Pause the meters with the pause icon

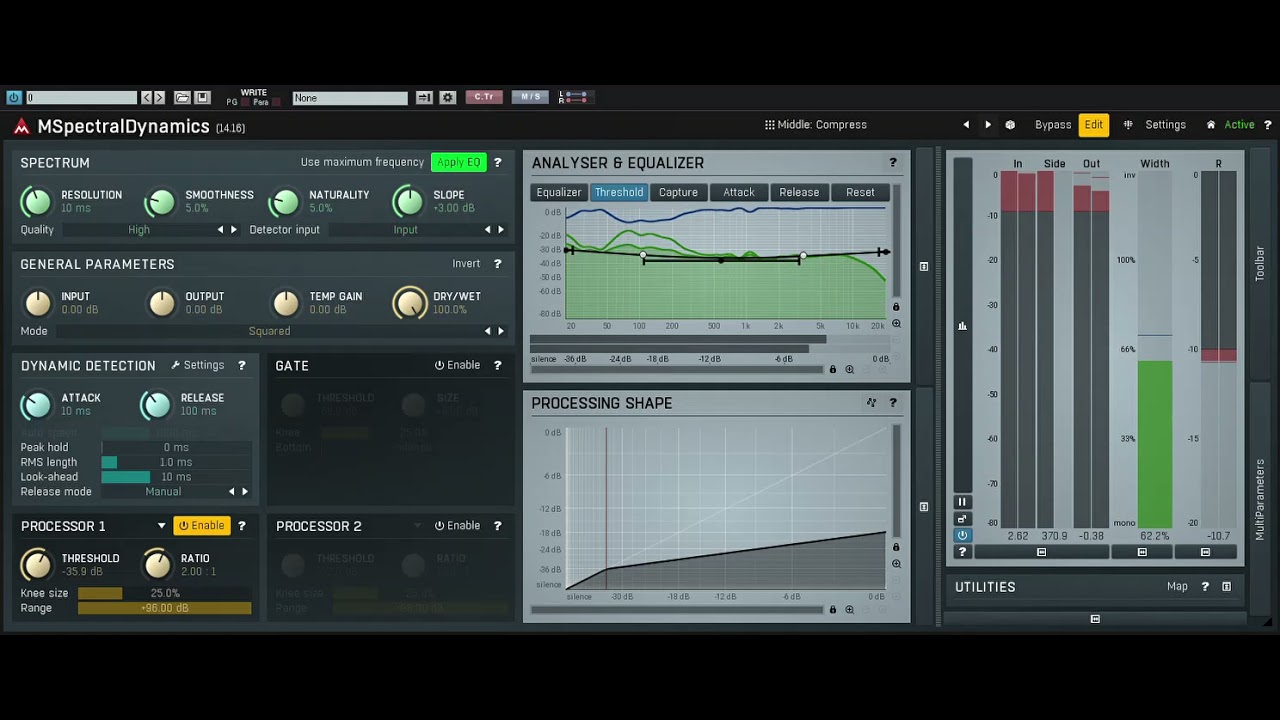point(962,502)
